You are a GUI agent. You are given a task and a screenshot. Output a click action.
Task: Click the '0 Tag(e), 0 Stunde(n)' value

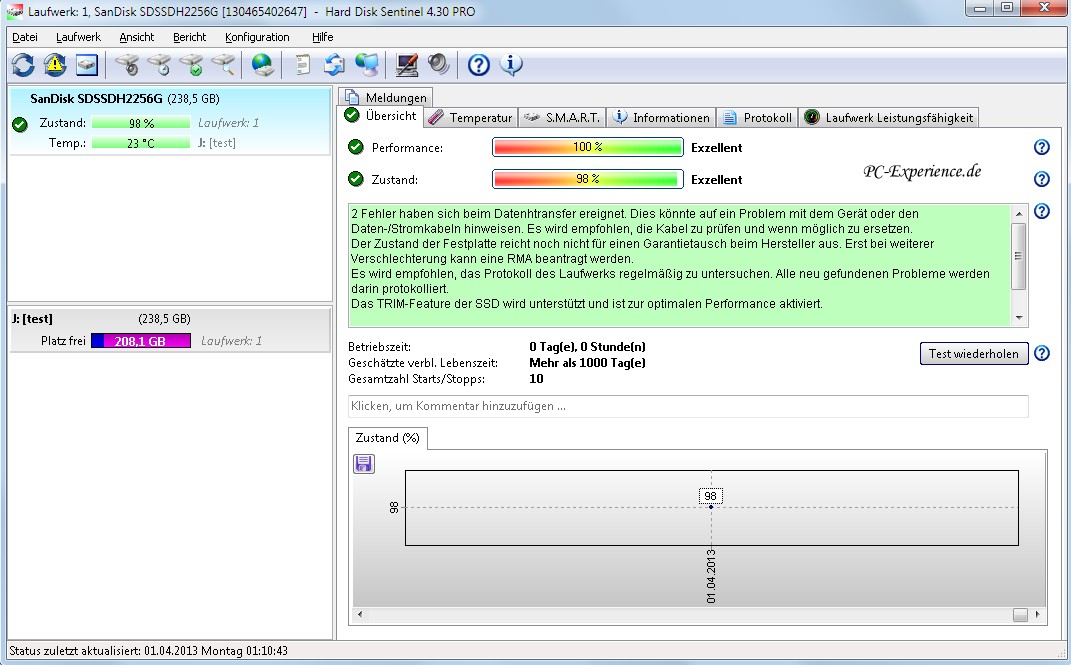(587, 347)
